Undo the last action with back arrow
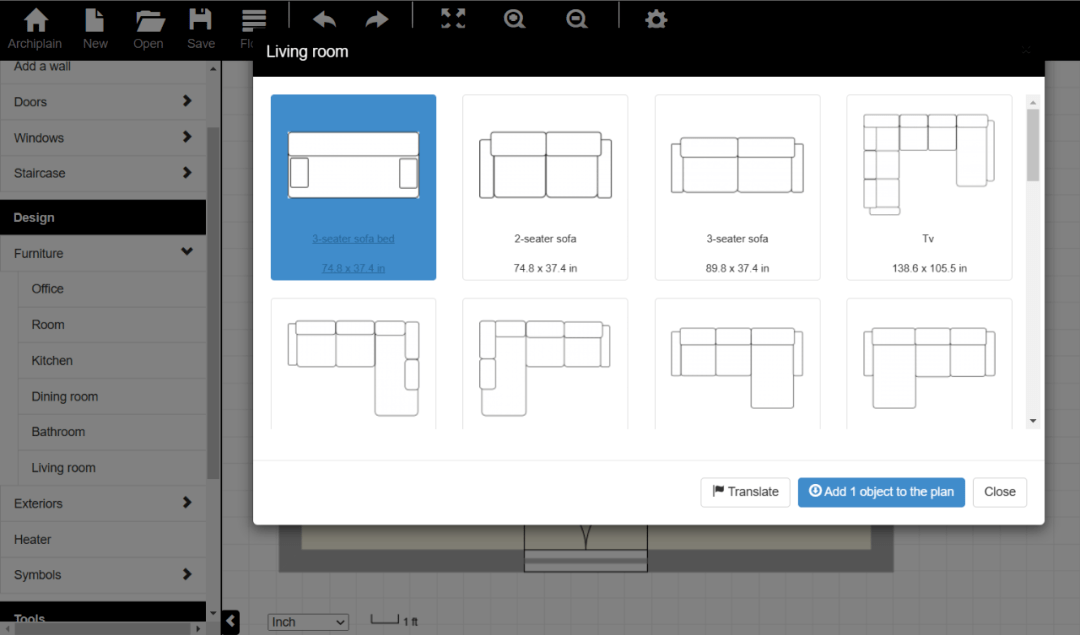 coord(324,19)
